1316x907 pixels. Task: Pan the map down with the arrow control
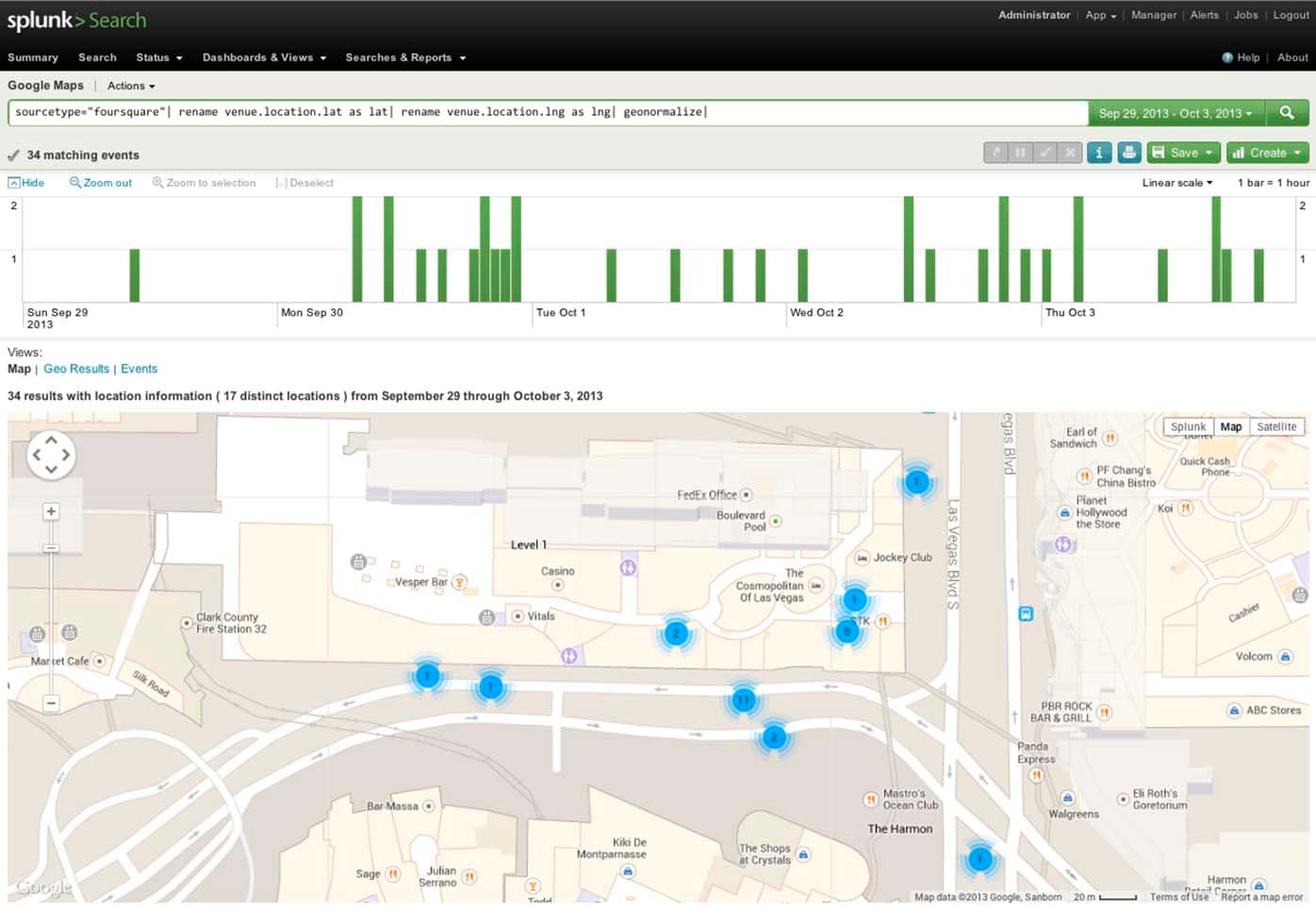51,469
